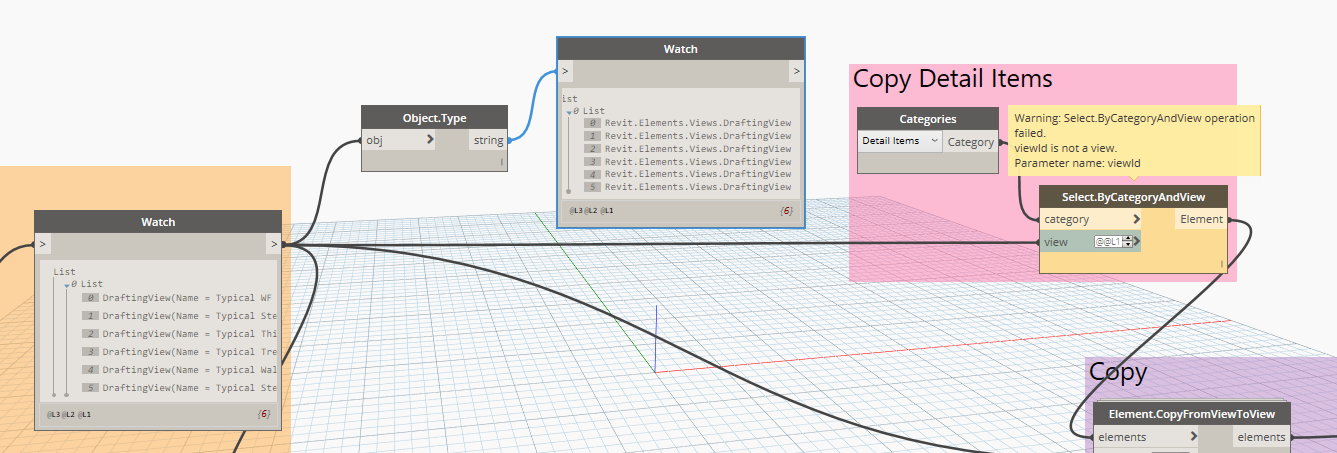This screenshot has height=453, width=1337.
Task: Select the Categories node header
Action: pyautogui.click(x=928, y=119)
